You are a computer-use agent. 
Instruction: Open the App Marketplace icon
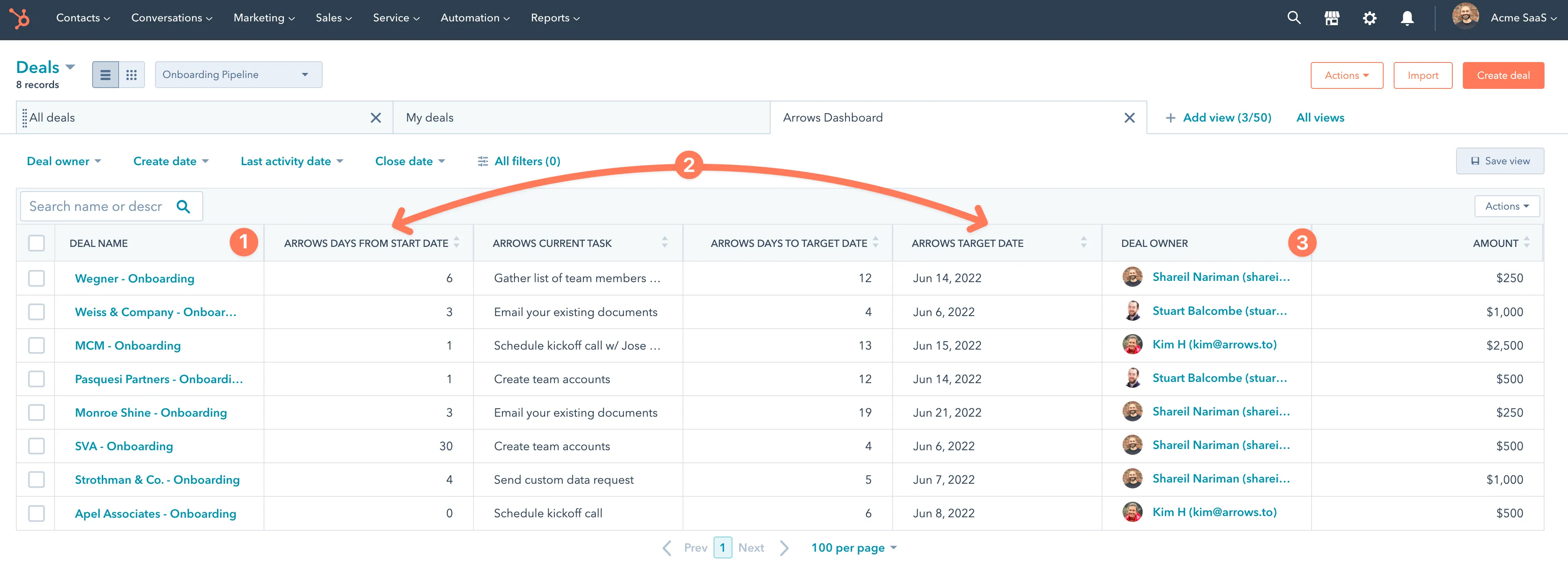(x=1332, y=18)
